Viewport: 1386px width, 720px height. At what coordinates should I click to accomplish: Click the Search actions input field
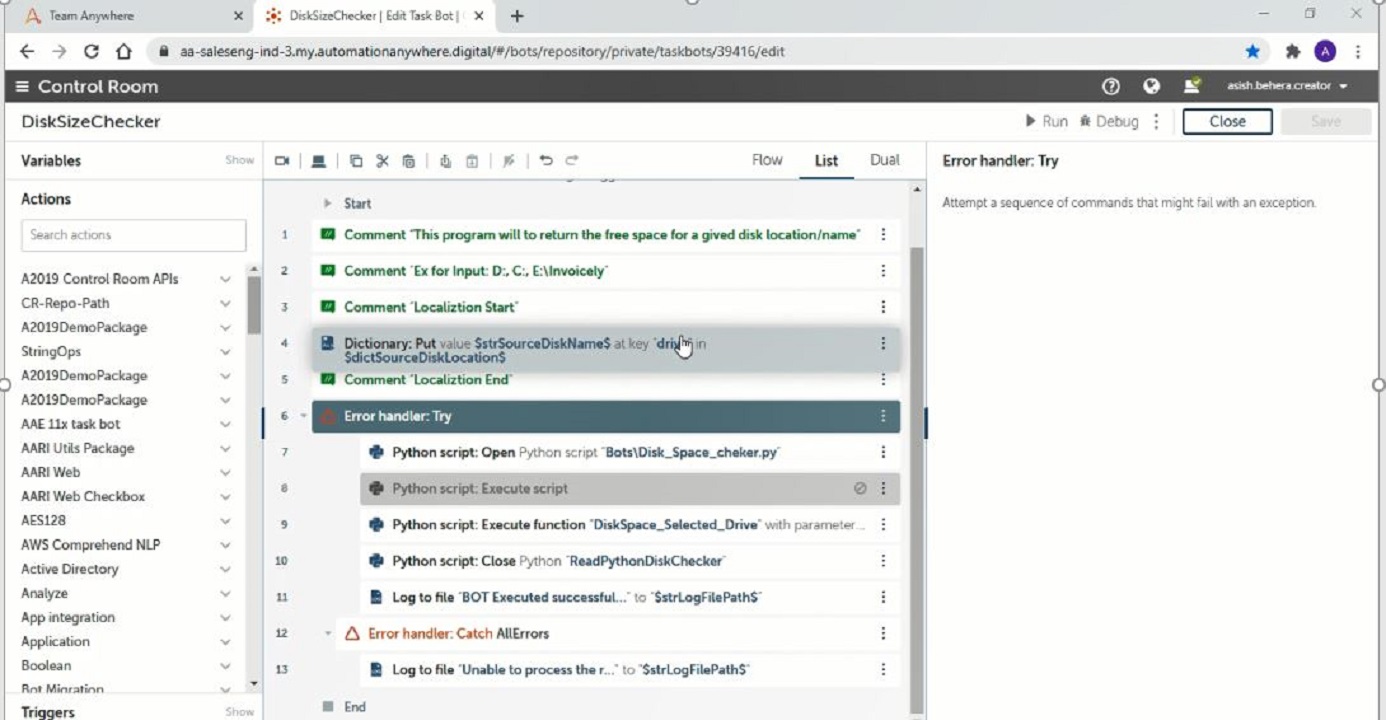pos(133,235)
